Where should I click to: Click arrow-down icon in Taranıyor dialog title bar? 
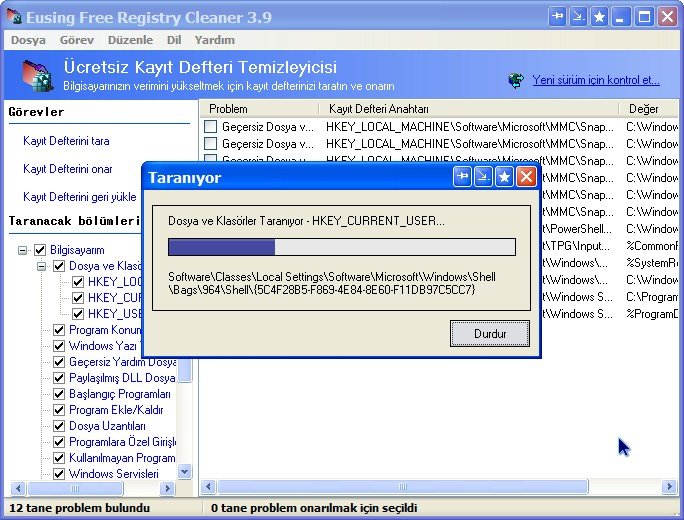coord(483,177)
